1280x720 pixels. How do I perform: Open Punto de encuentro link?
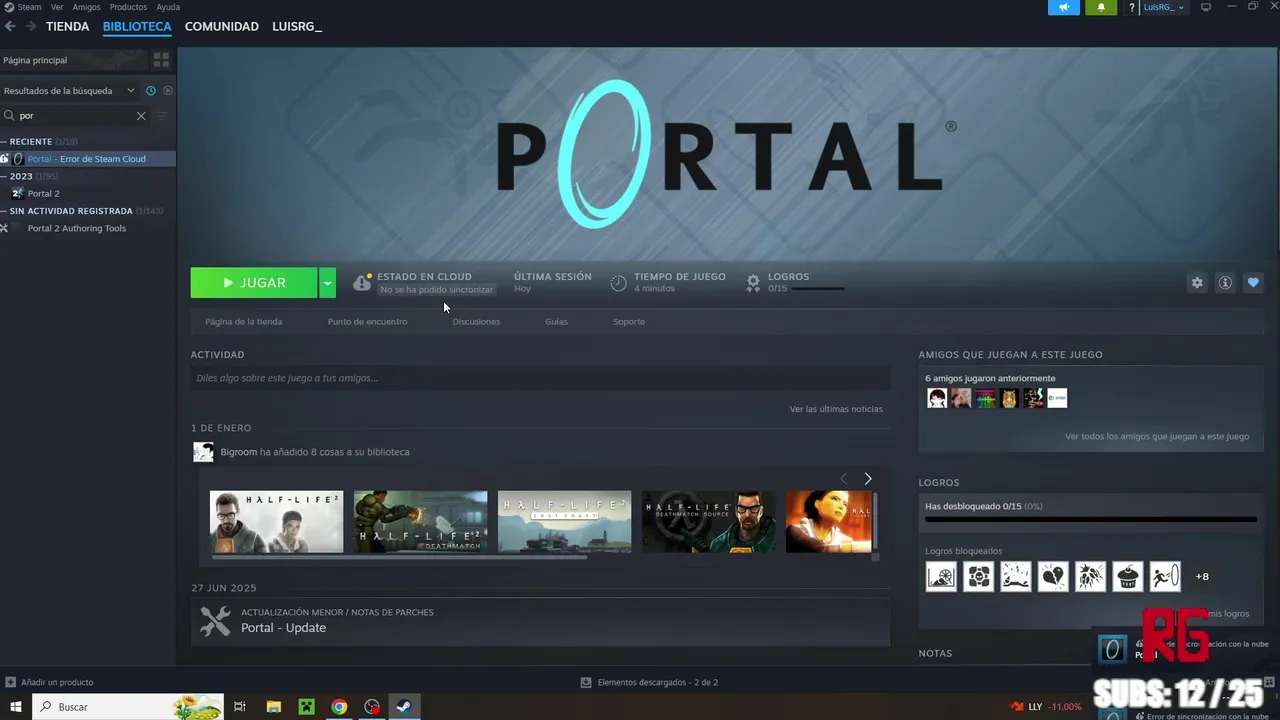coord(367,322)
